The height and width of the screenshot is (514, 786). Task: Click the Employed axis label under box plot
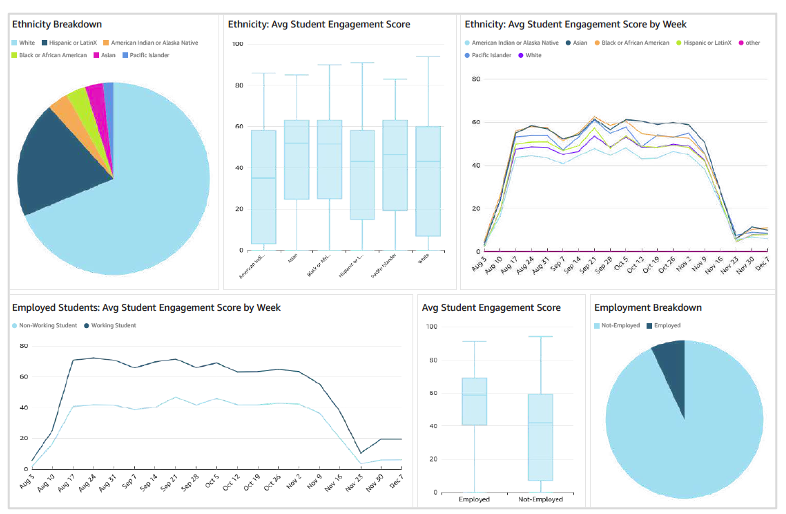(474, 499)
